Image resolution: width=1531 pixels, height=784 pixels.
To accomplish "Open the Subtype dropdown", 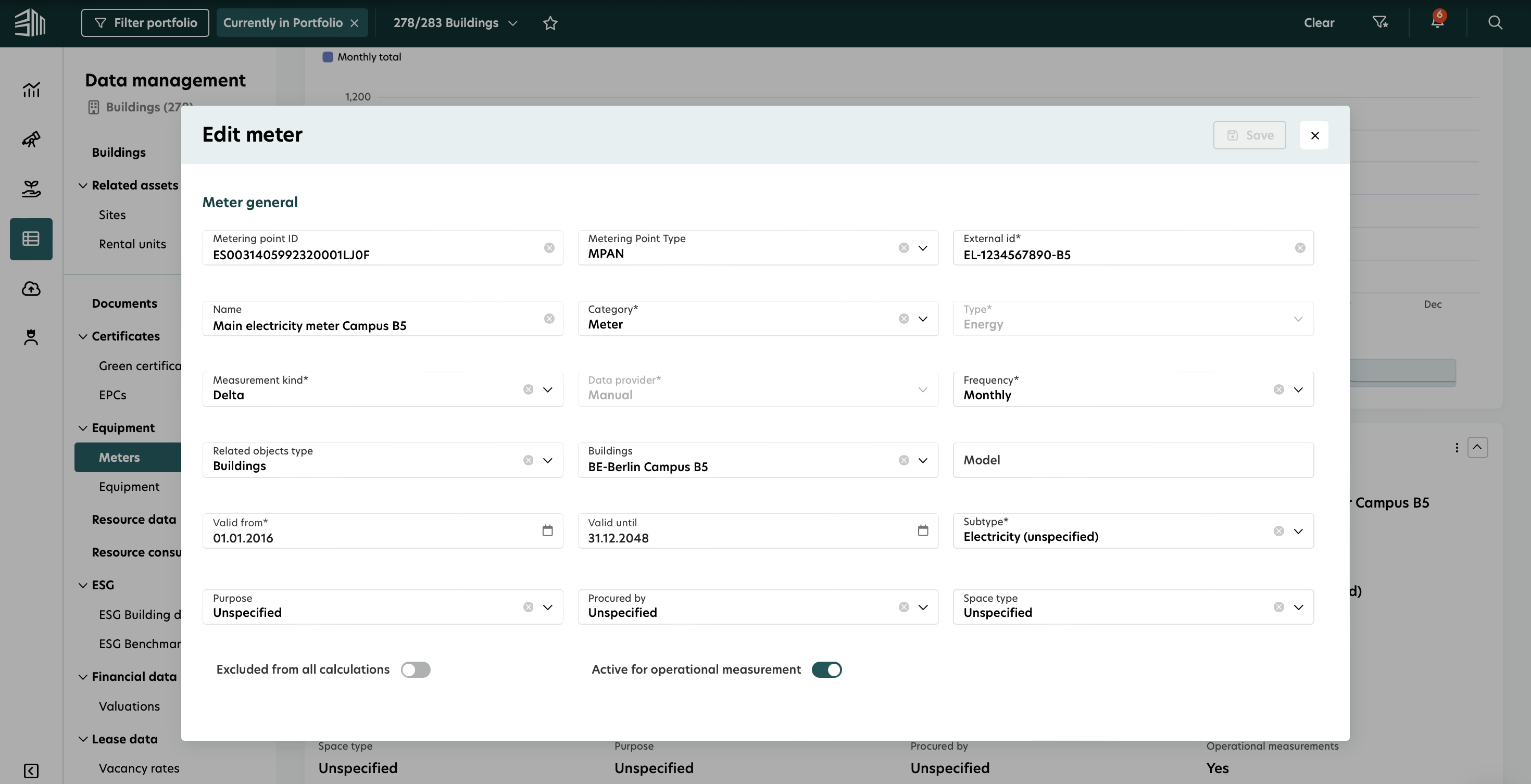I will click(x=1298, y=531).
